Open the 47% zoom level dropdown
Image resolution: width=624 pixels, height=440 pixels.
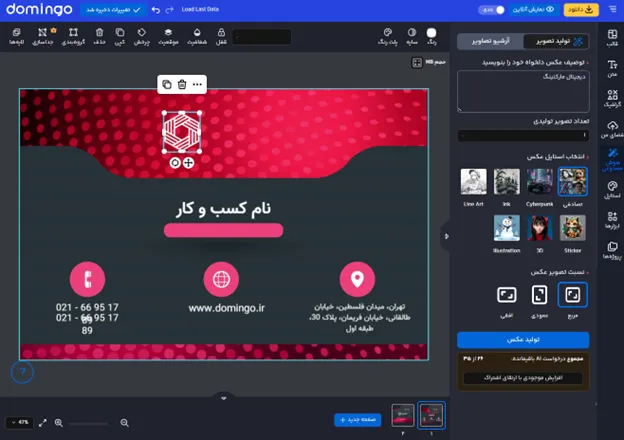[x=18, y=423]
